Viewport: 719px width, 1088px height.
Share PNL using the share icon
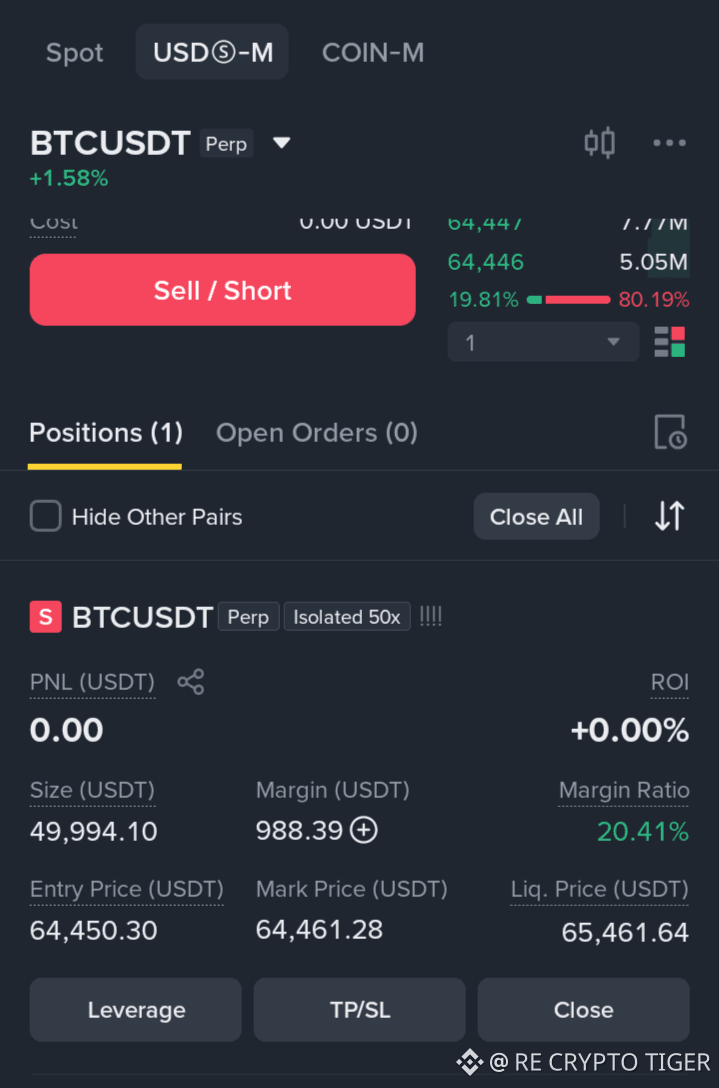[191, 682]
